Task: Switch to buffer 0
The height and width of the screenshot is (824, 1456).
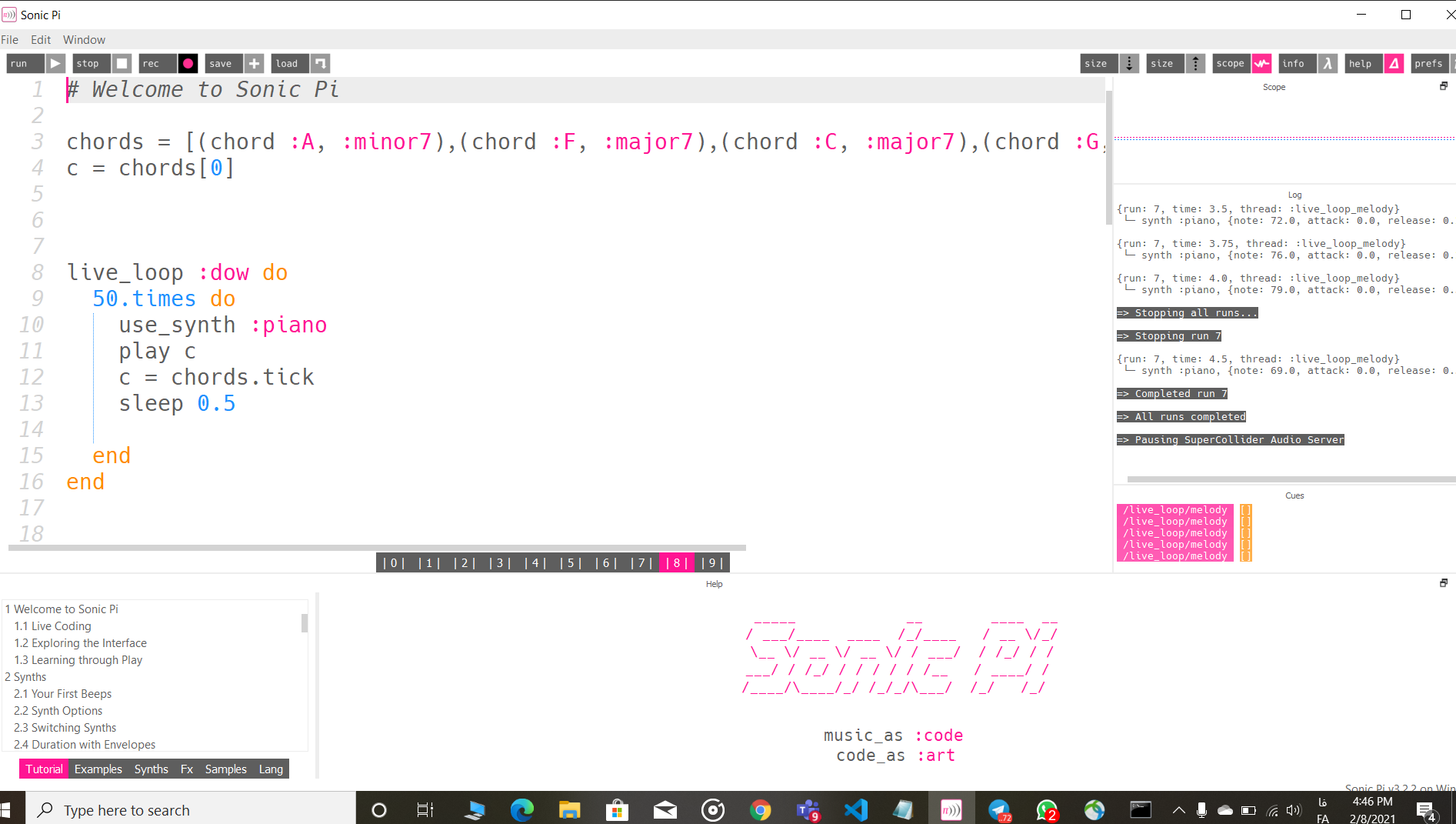Action: click(x=394, y=563)
